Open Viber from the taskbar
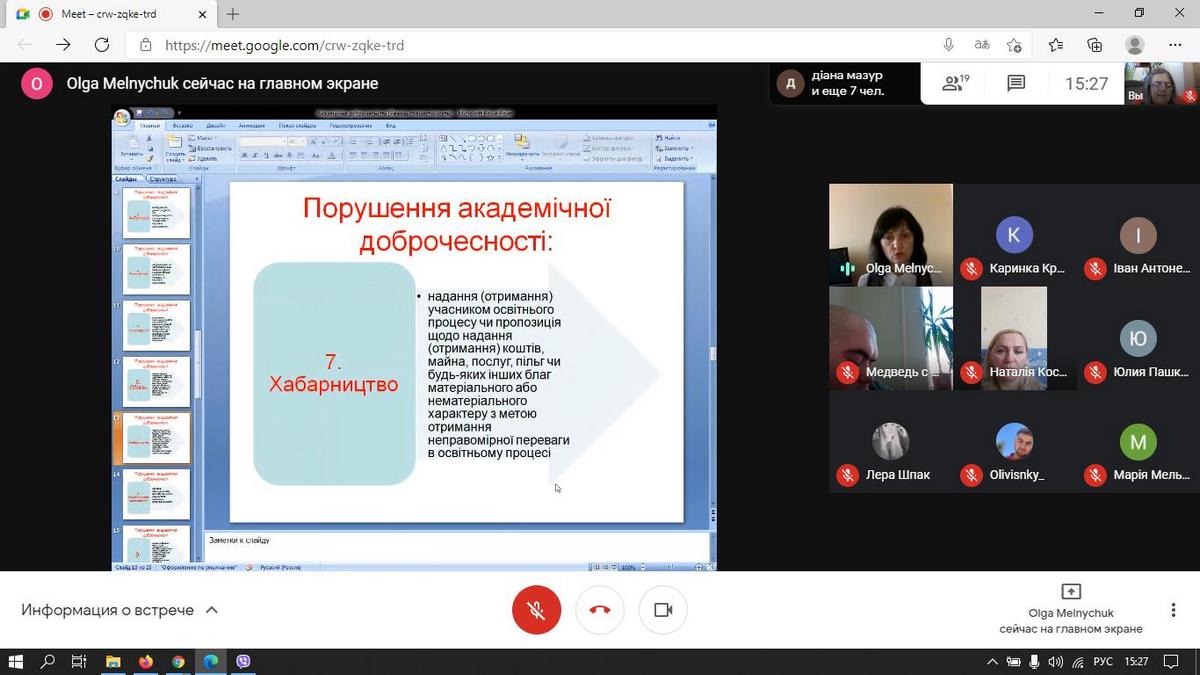 tap(243, 662)
